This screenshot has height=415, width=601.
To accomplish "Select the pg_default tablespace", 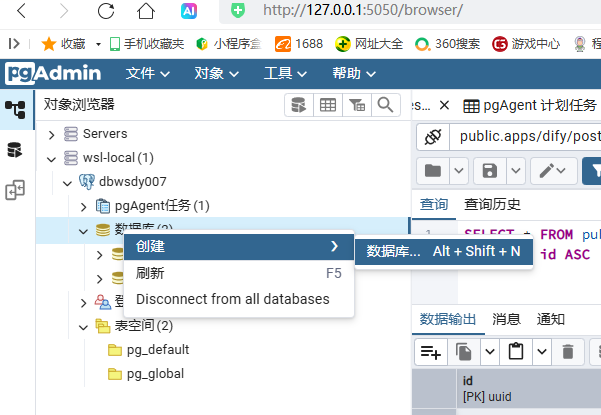I will [x=158, y=350].
